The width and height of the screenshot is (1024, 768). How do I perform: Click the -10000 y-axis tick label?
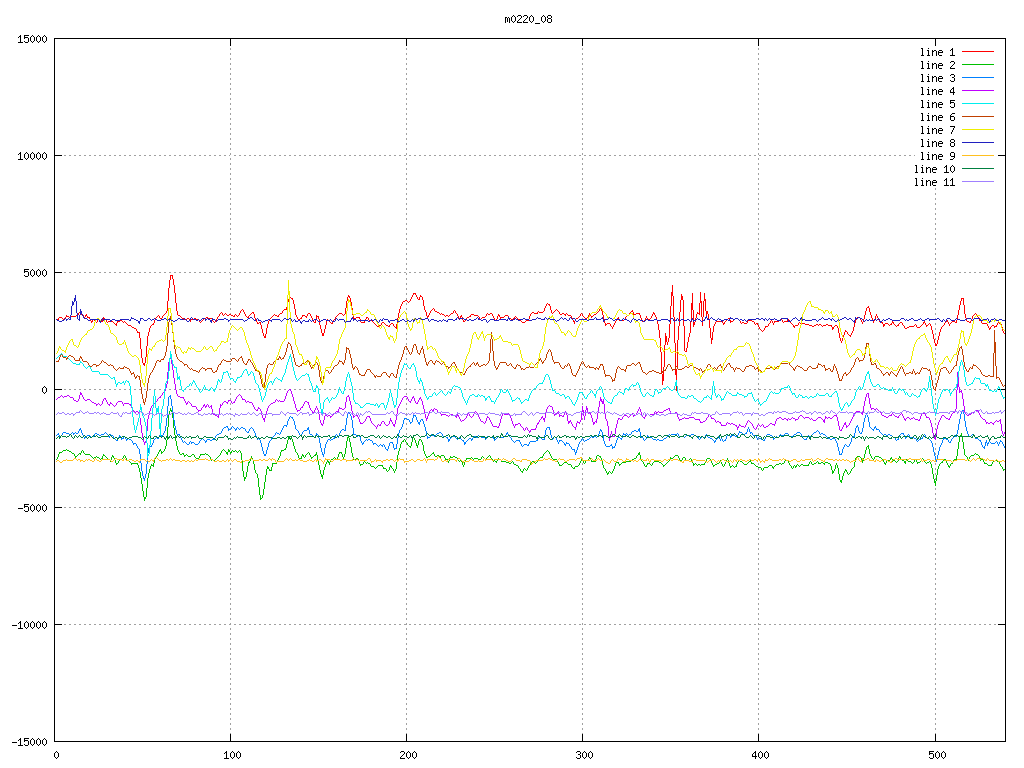(x=28, y=625)
